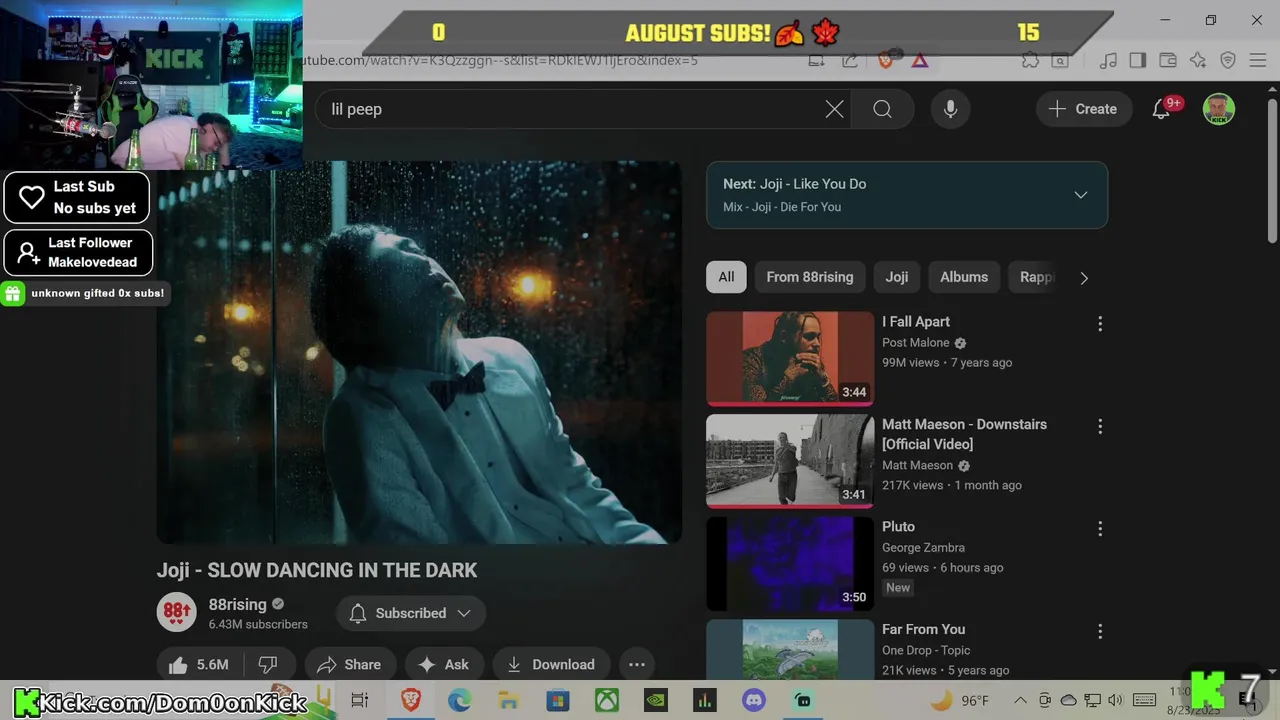Click the volume icon in system tray
The width and height of the screenshot is (1280, 720).
[1116, 700]
